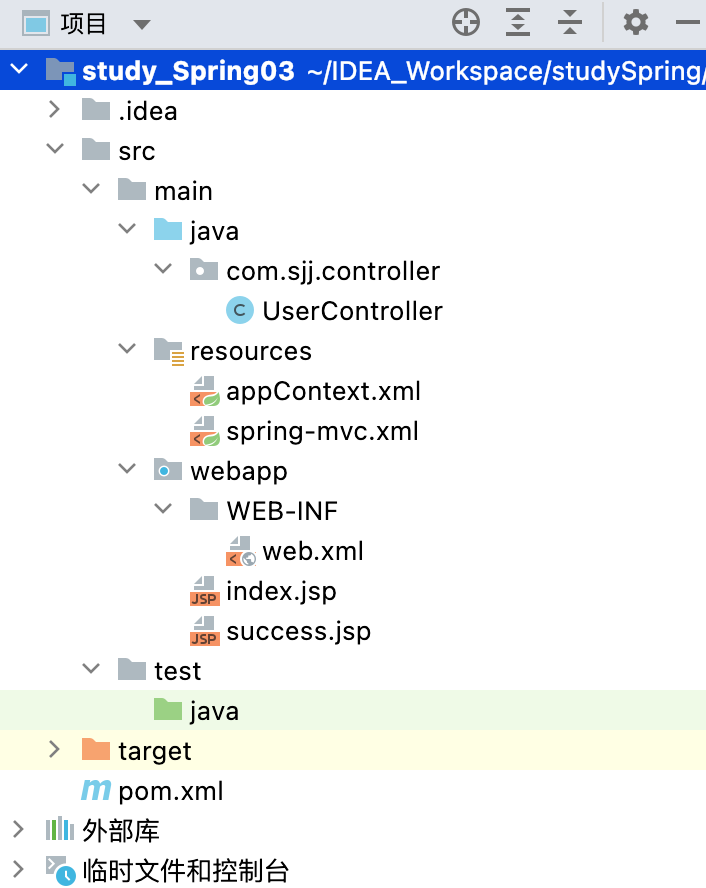The width and height of the screenshot is (706, 888).
Task: Click the UserController class icon
Action: point(240,311)
